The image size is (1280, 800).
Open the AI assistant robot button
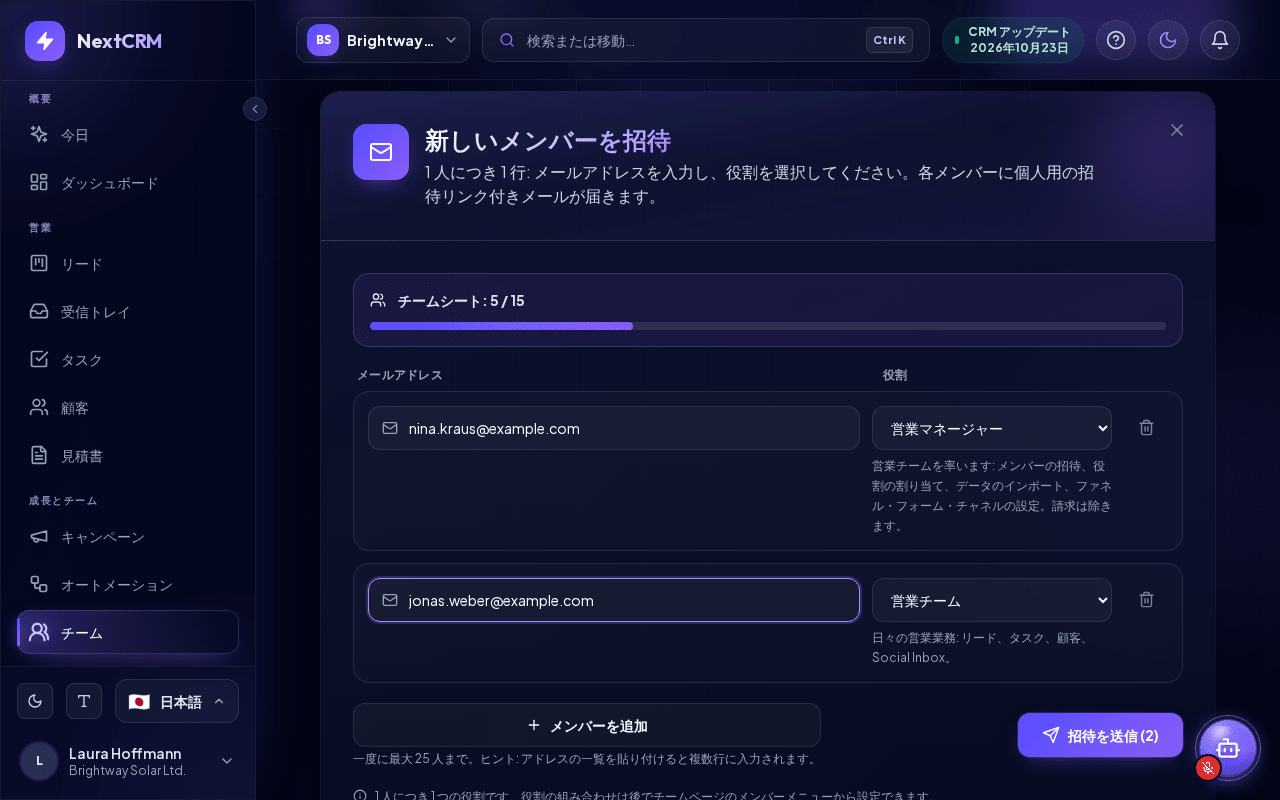[x=1228, y=748]
